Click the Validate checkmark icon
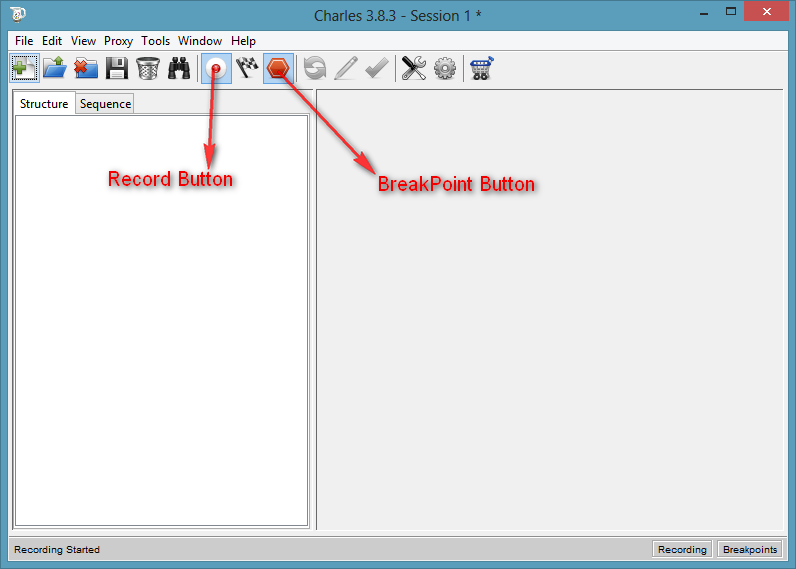 pos(377,68)
